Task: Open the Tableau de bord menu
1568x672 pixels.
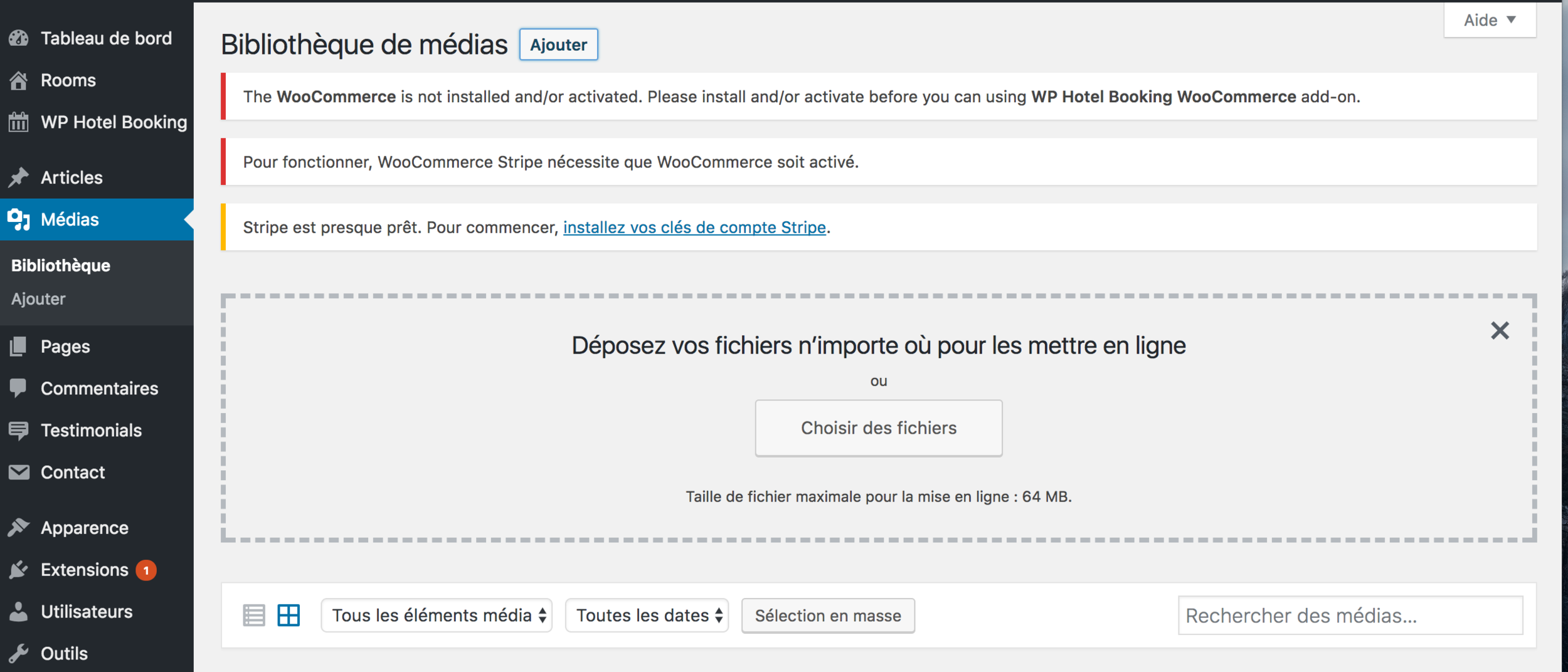Action: click(x=97, y=38)
